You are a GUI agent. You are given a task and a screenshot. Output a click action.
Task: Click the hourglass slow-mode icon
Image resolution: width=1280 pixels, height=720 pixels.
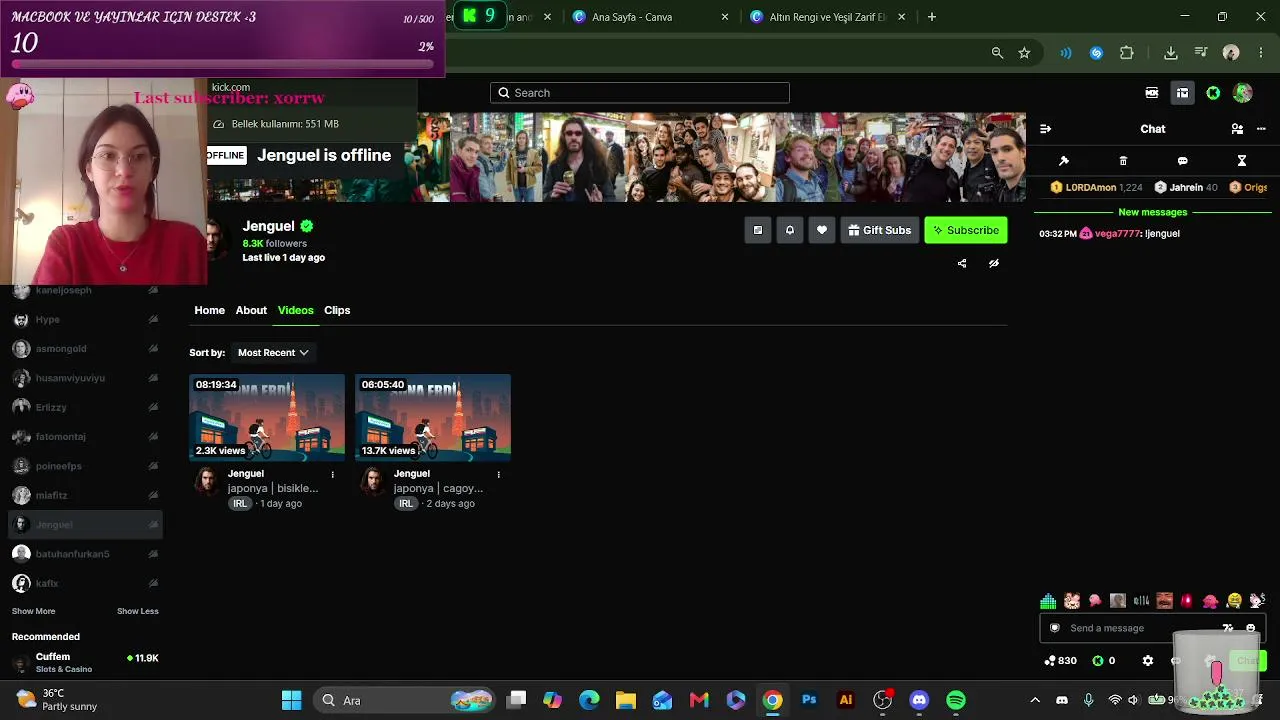tap(1241, 161)
